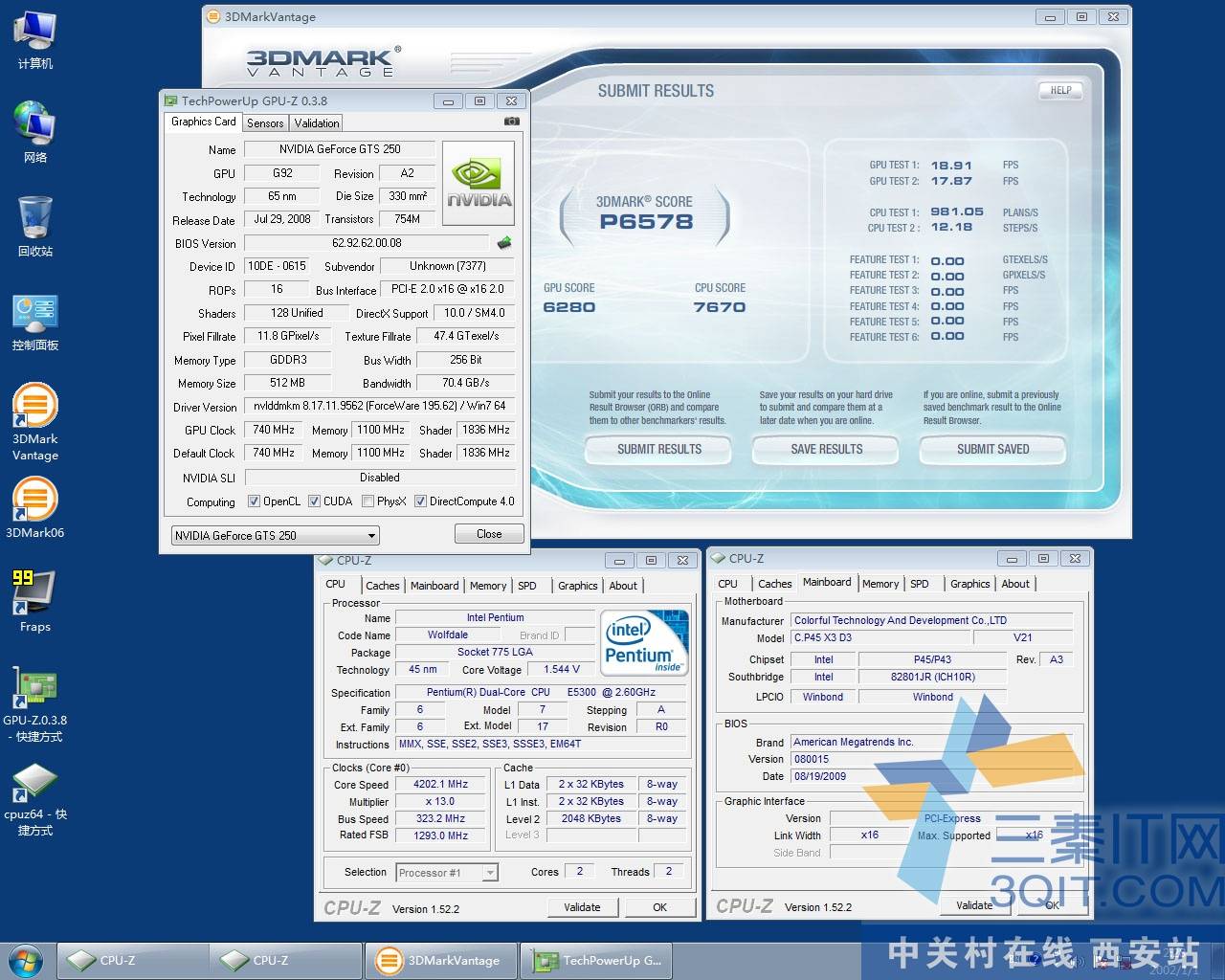Click OK in left CPU-Z window
Viewport: 1225px width, 980px height.
[x=659, y=907]
